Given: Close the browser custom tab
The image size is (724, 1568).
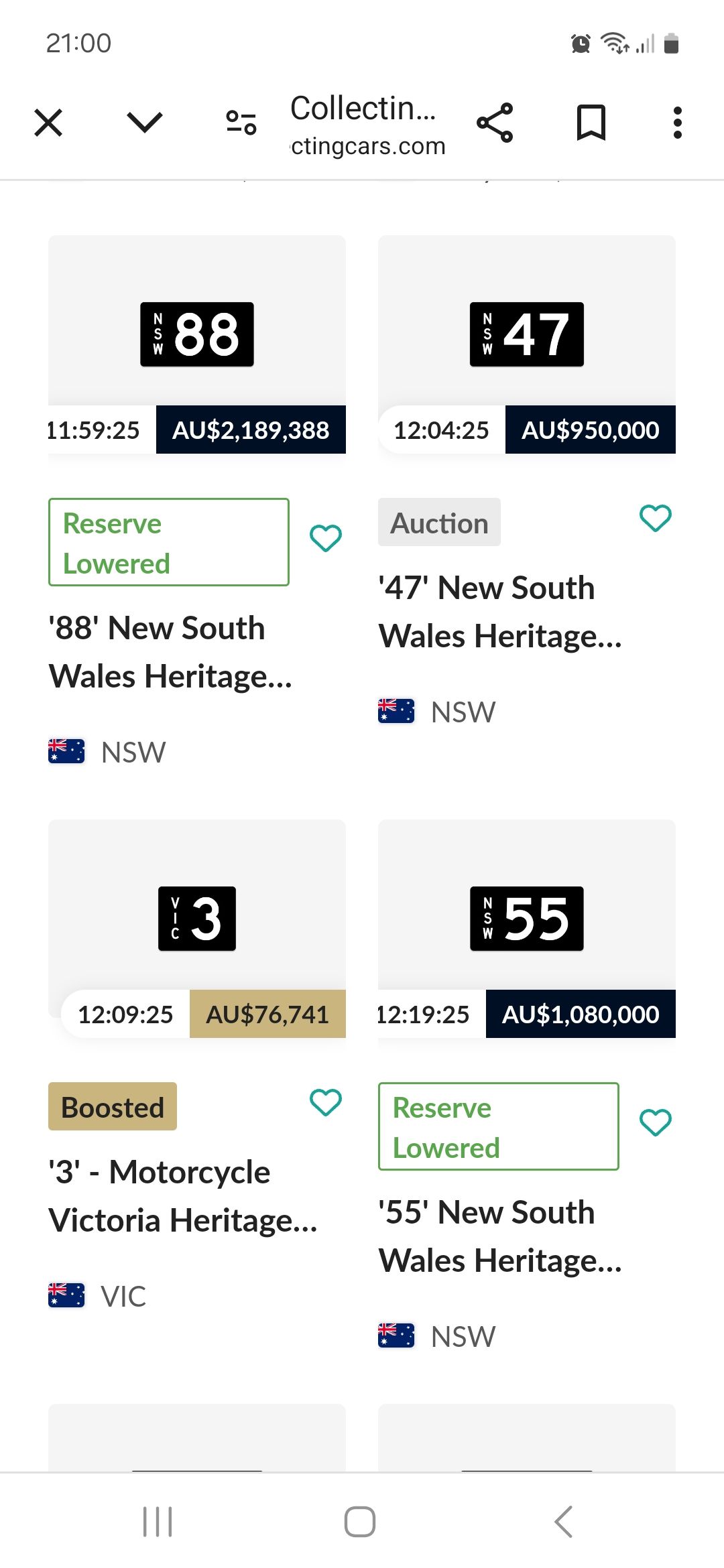Looking at the screenshot, I should tap(48, 123).
